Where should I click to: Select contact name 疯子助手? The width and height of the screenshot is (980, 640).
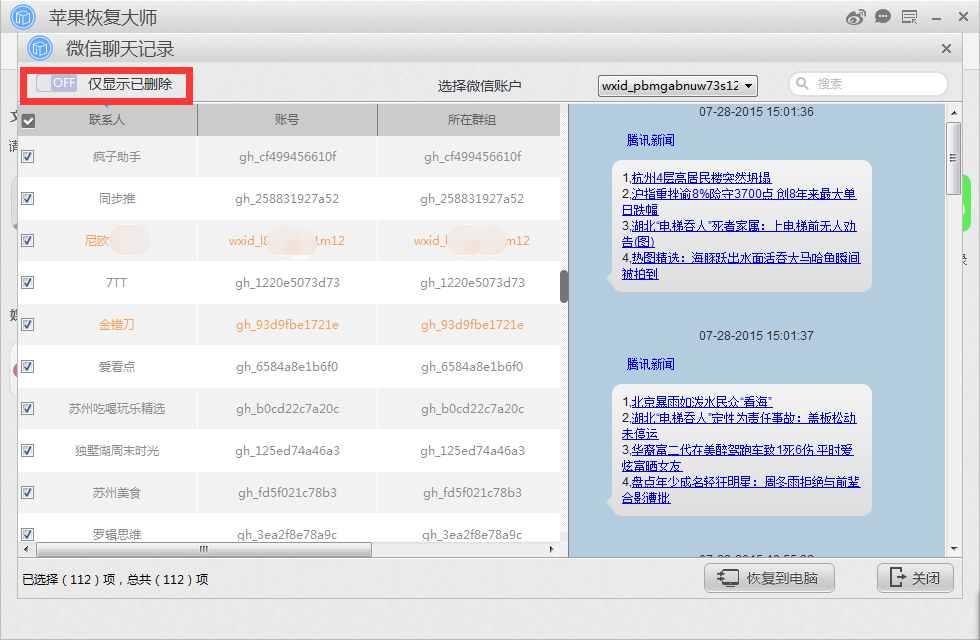117,156
